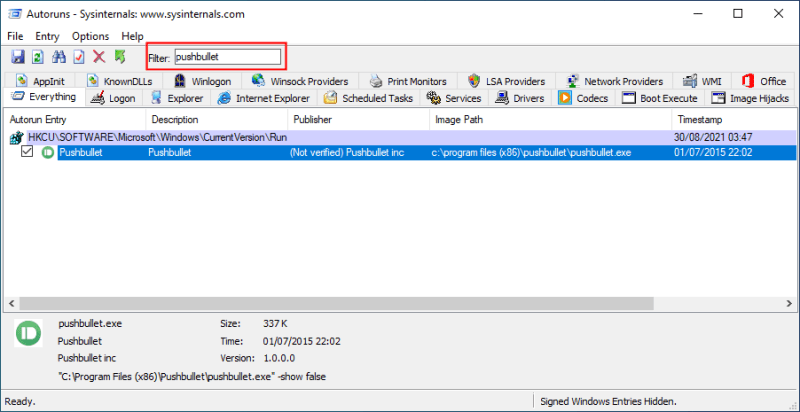This screenshot has height=412, width=800.
Task: Open the Help menu
Action: pyautogui.click(x=133, y=36)
